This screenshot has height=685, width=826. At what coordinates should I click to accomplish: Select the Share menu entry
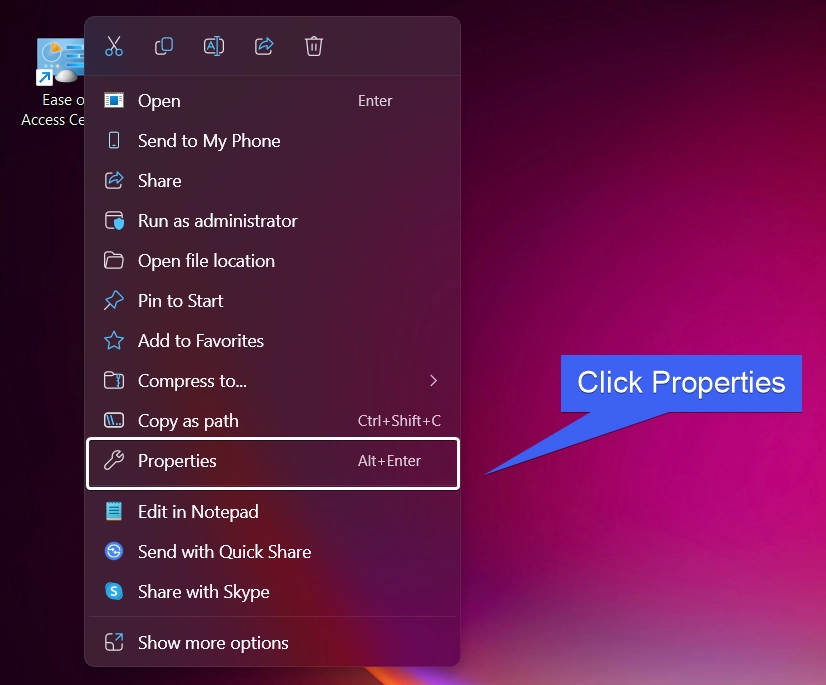[272, 181]
